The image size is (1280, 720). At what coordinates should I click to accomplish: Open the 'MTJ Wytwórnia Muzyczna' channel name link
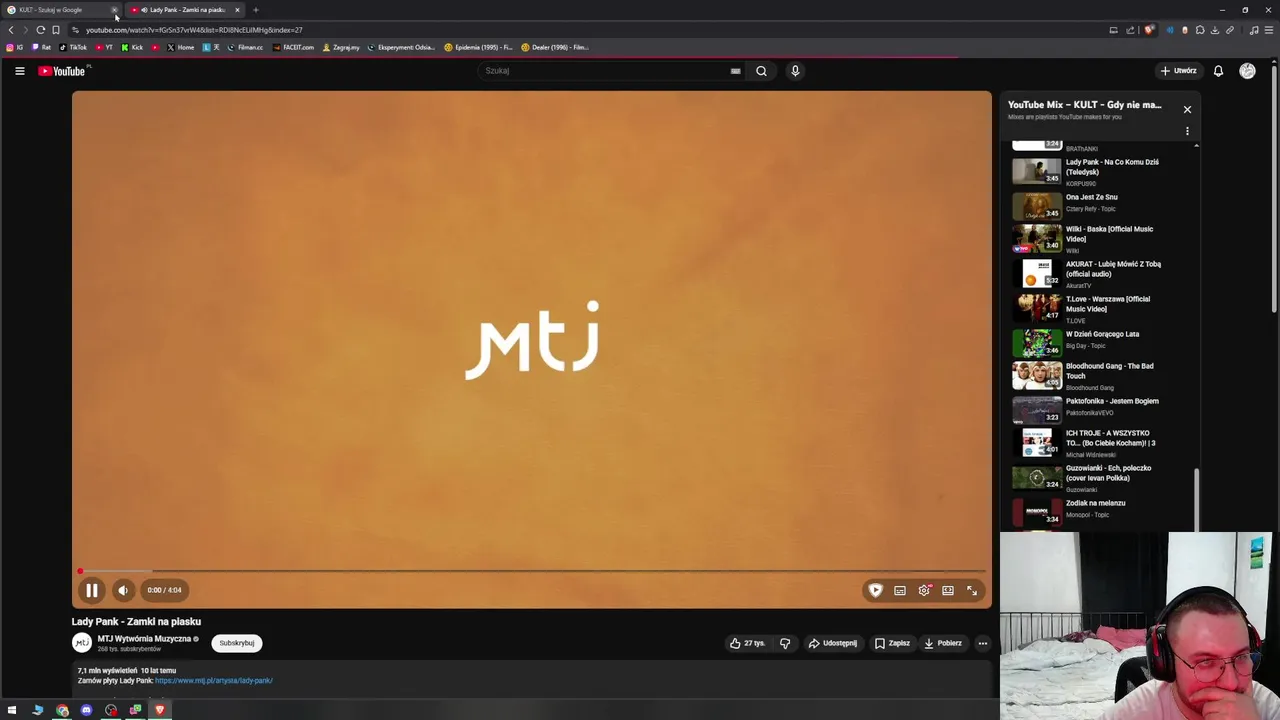click(x=144, y=639)
